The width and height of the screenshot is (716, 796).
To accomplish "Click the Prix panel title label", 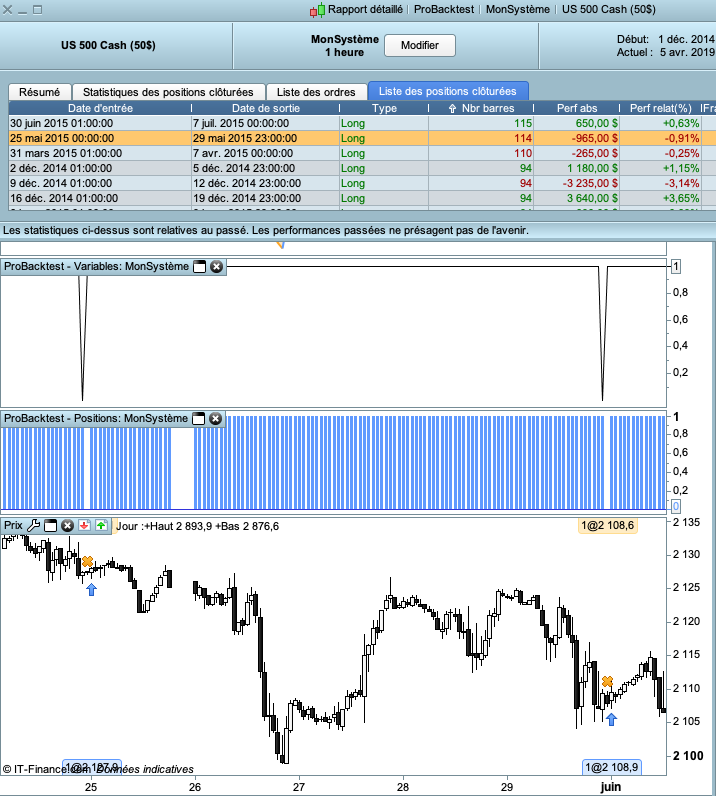I will tap(13, 525).
